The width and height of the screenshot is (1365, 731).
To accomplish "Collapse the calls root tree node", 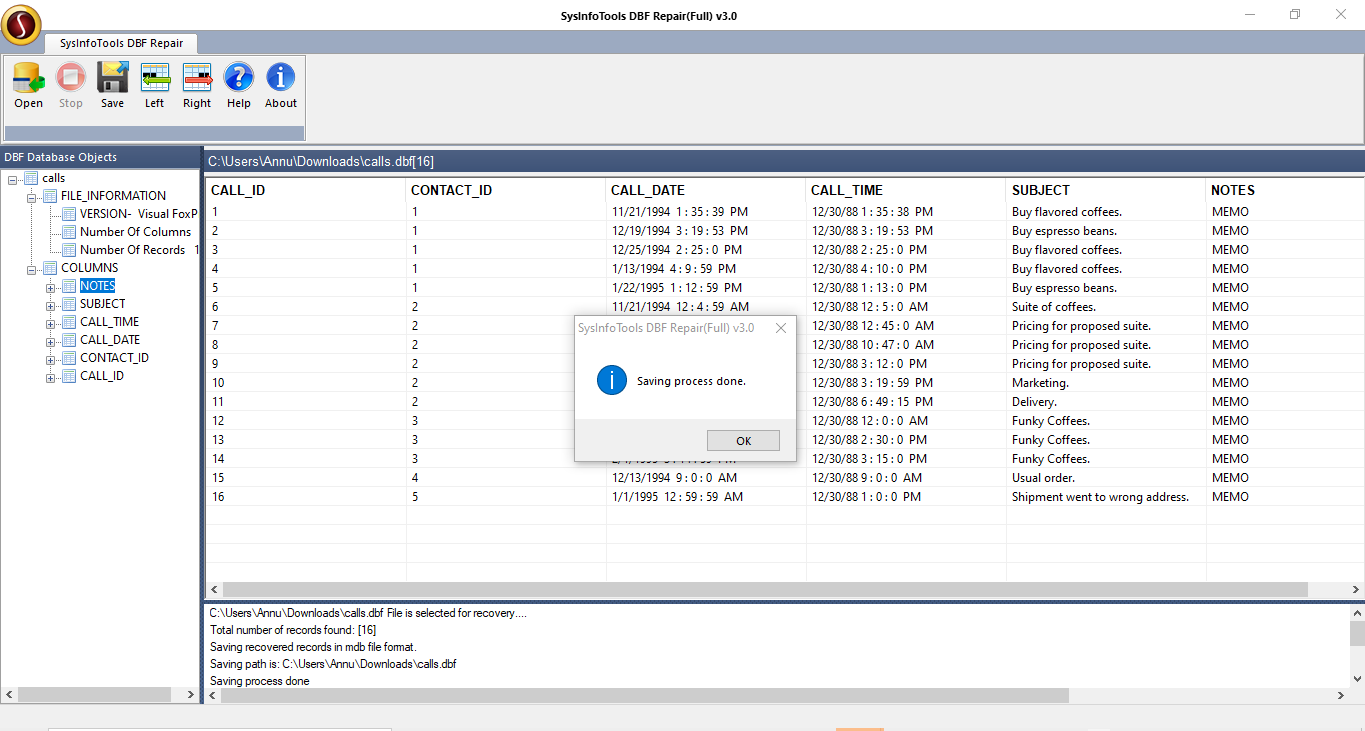I will tap(13, 179).
